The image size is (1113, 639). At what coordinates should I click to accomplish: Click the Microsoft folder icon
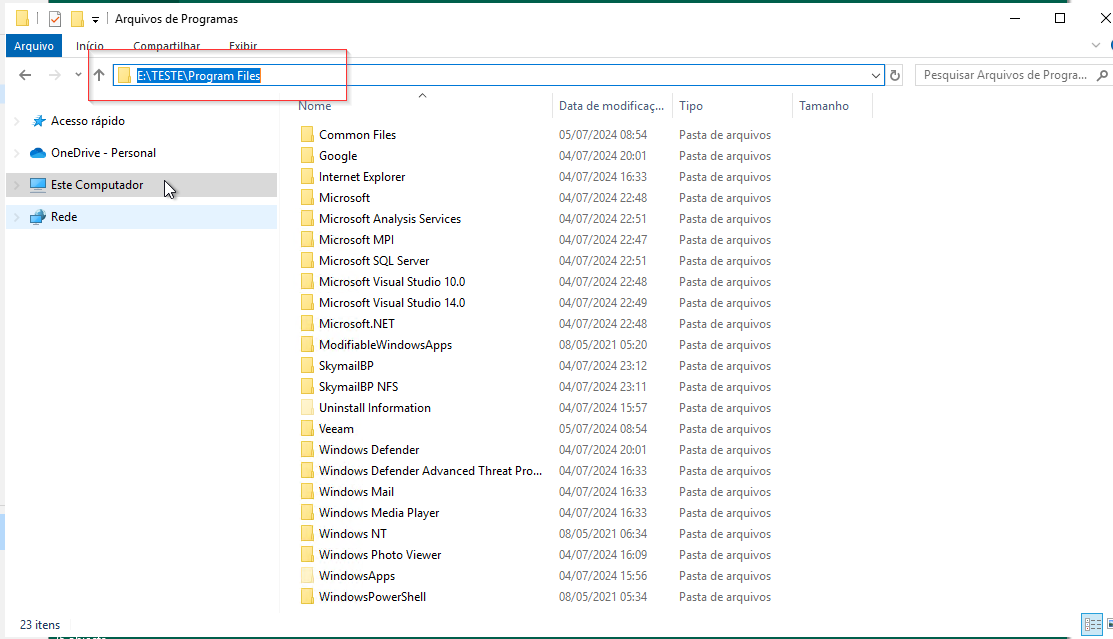pyautogui.click(x=307, y=197)
